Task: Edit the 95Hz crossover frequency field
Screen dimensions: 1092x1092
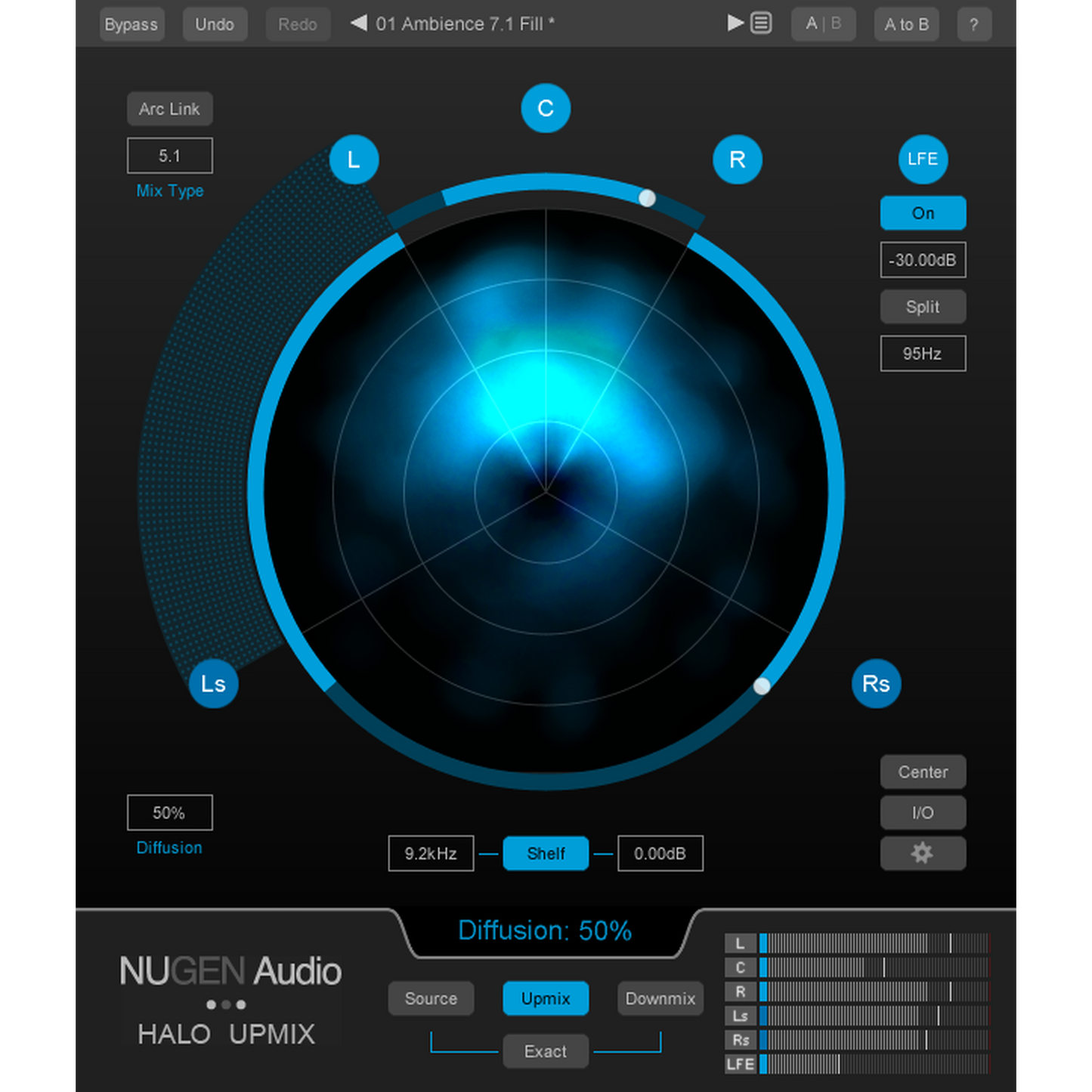Action: 923,353
